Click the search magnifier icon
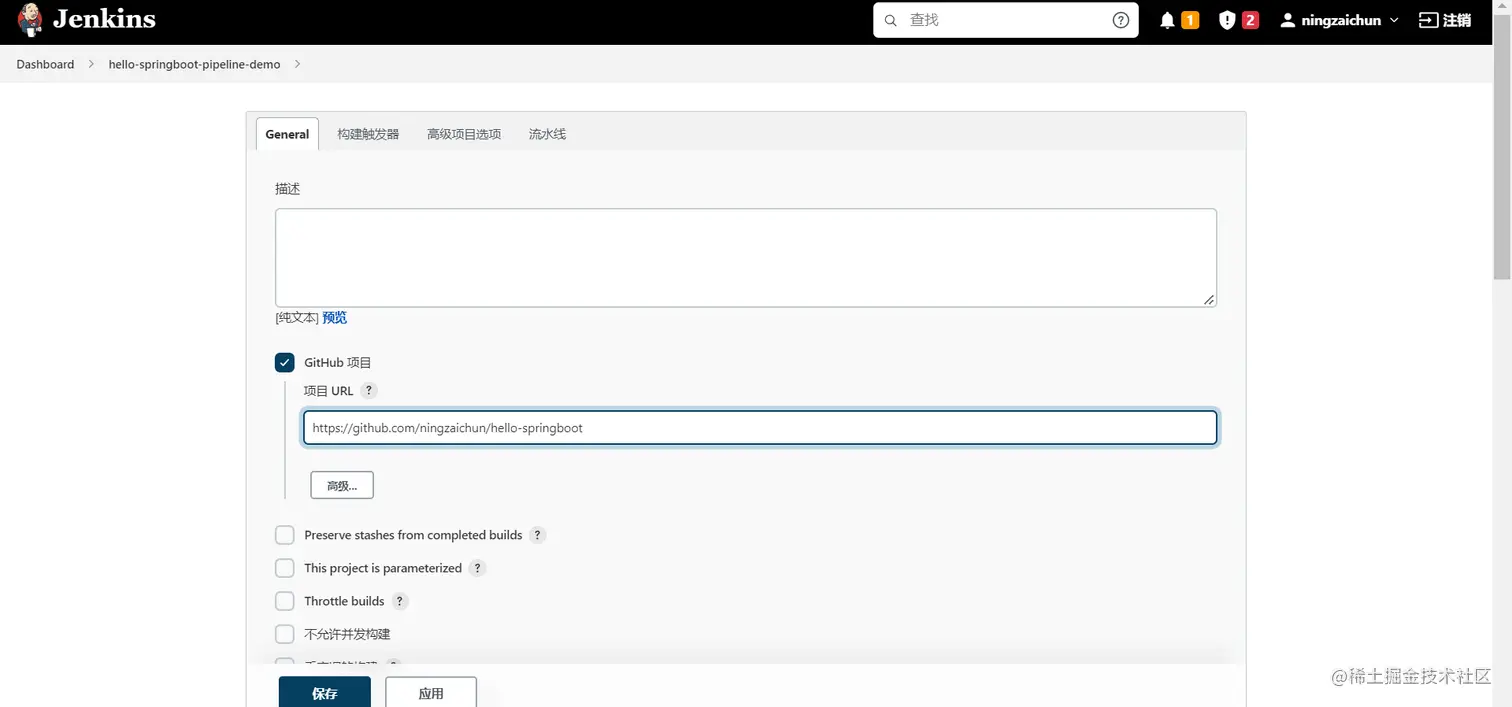1512x707 pixels. coord(891,20)
